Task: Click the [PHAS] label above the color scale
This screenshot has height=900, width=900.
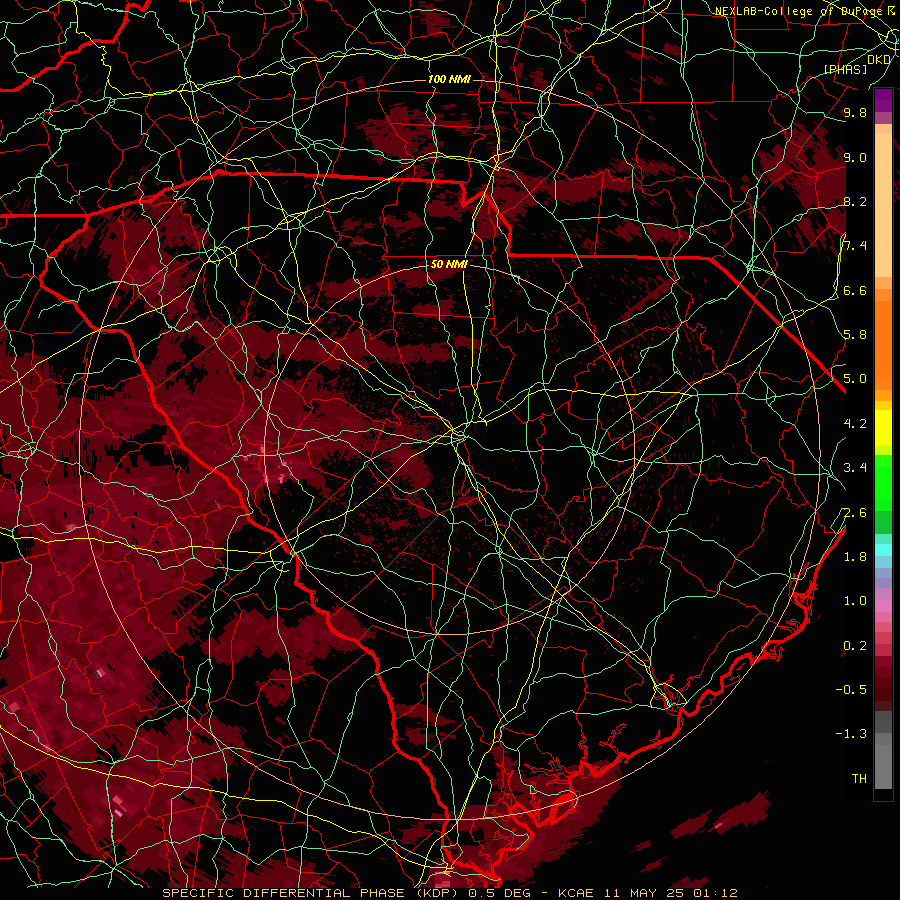Action: click(x=845, y=69)
